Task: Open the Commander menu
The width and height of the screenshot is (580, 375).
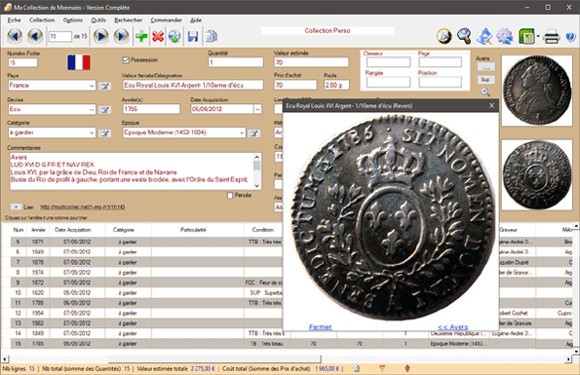Action: coord(166,20)
